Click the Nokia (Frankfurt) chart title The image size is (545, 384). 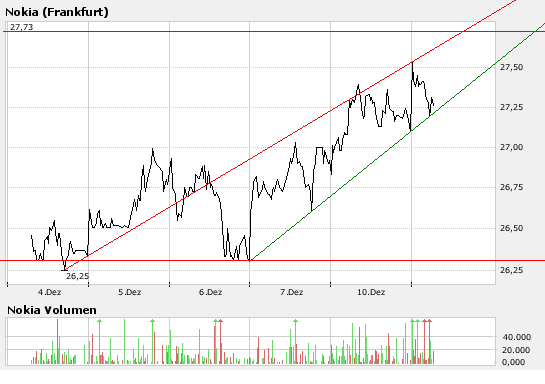[57, 13]
